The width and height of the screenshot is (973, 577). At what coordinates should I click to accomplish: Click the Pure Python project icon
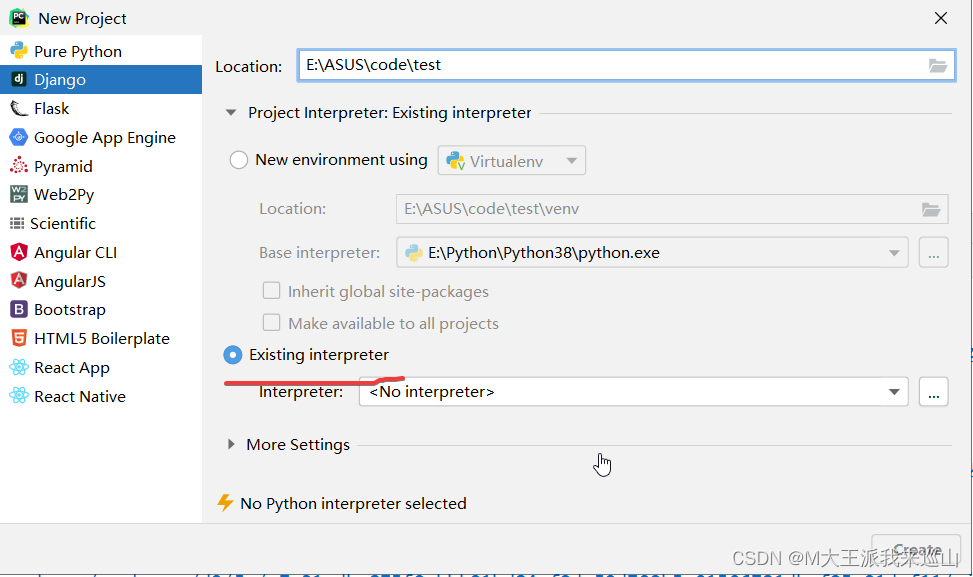19,50
